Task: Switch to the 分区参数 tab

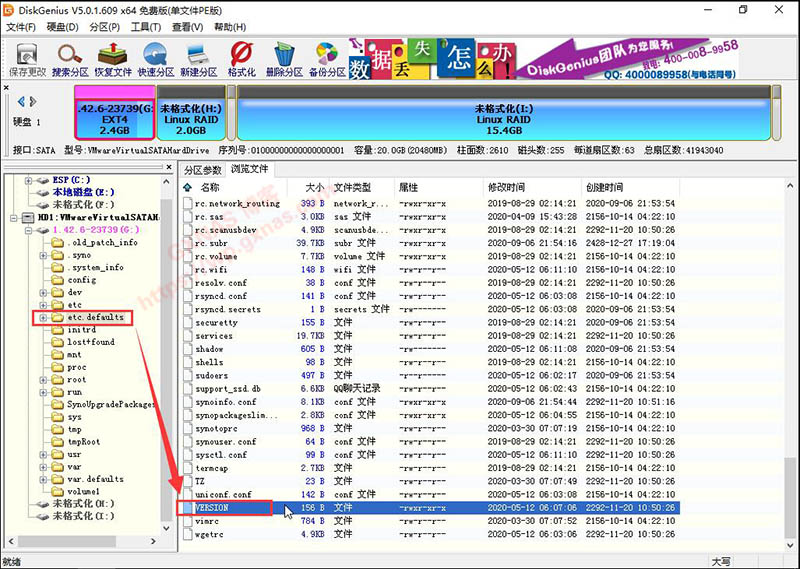Action: pos(203,169)
